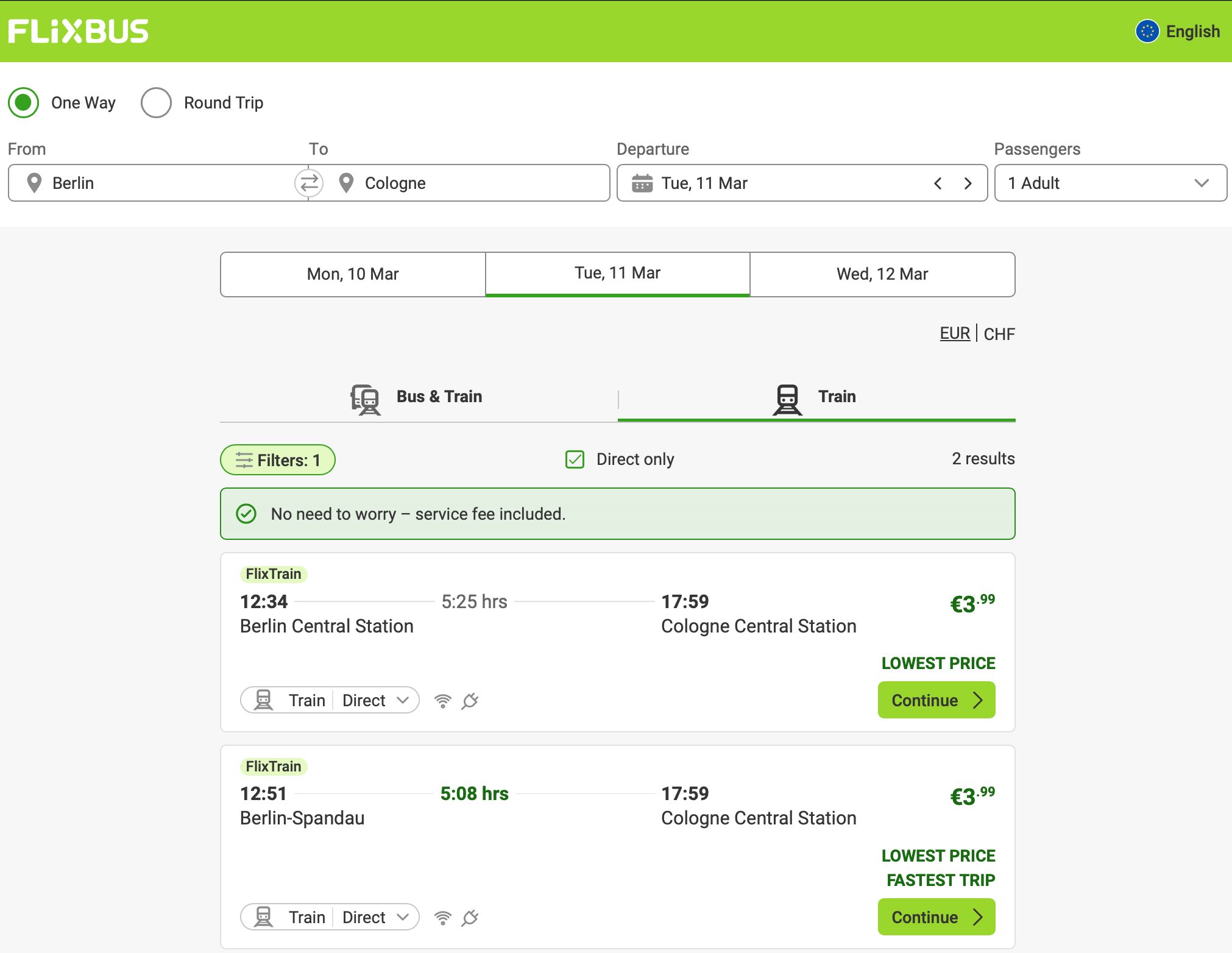Open the Passengers dropdown showing 1 Adult

point(1110,183)
